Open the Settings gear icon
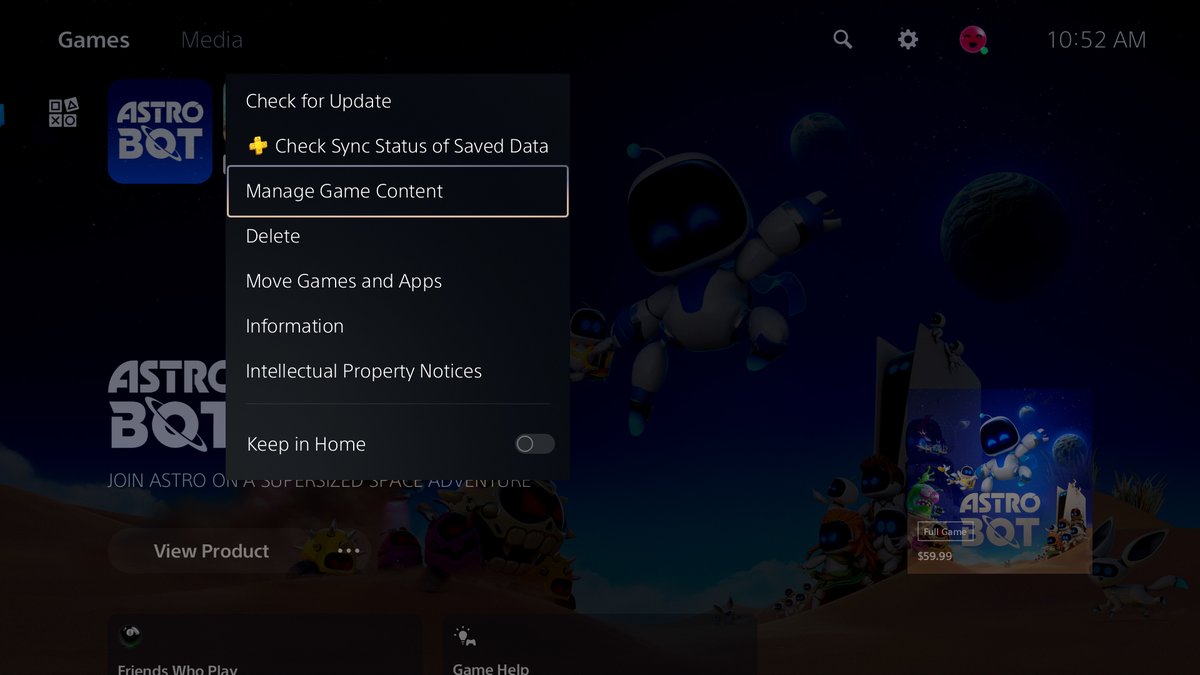 (907, 39)
